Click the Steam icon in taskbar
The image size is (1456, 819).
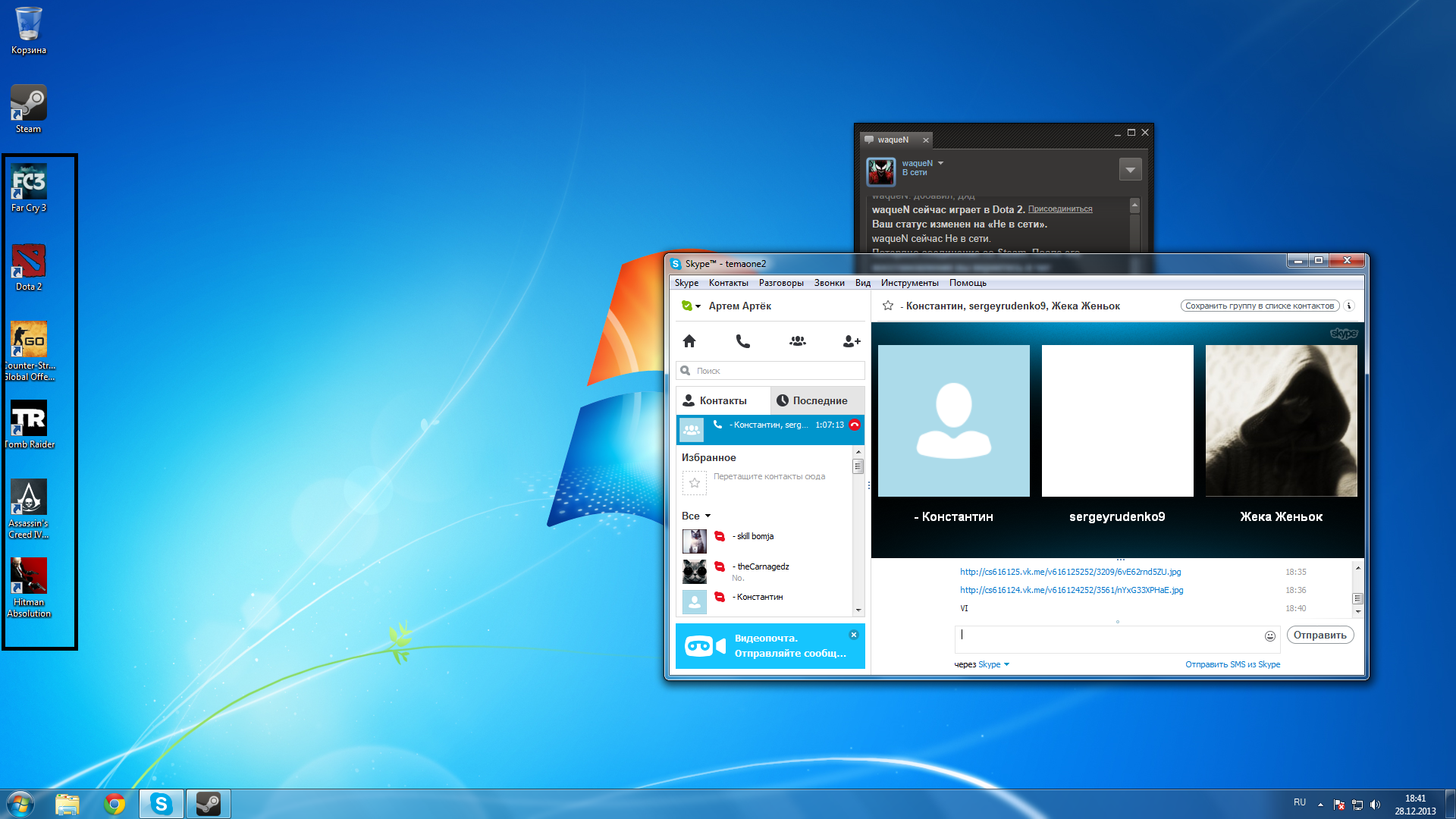[208, 804]
